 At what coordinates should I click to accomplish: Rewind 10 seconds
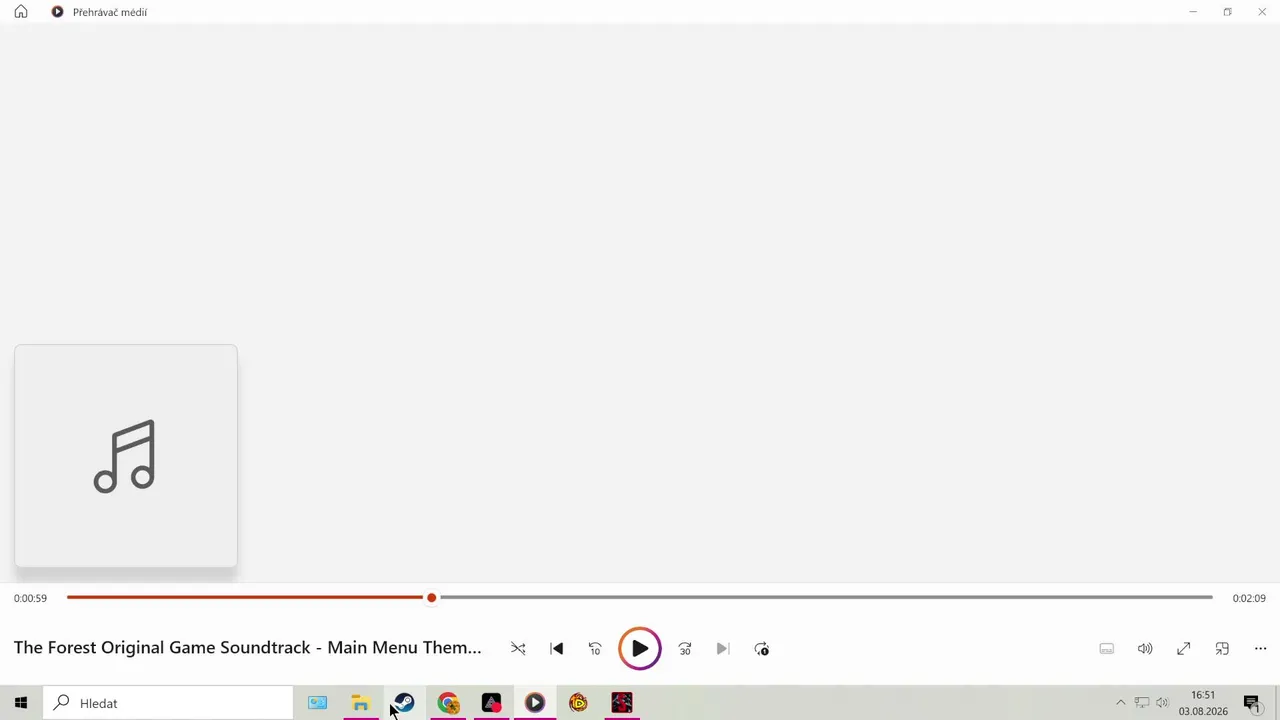click(x=595, y=649)
